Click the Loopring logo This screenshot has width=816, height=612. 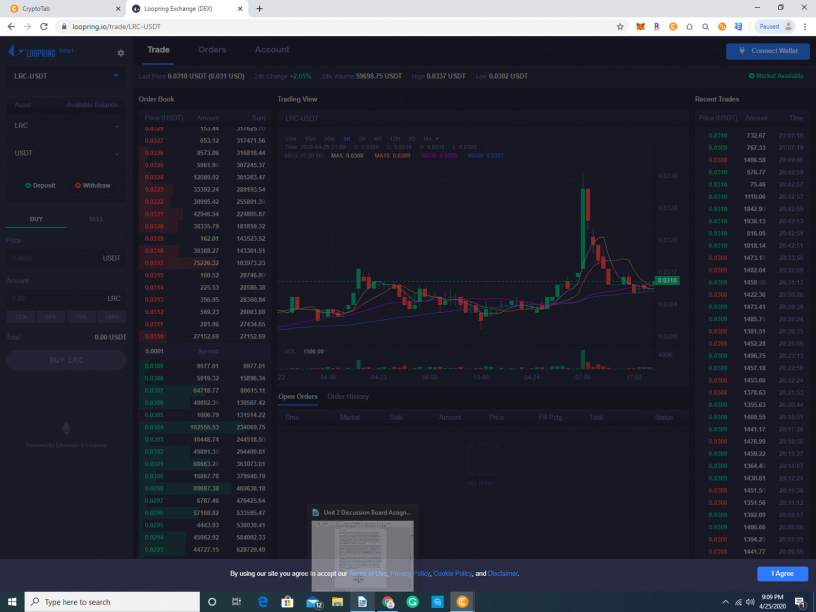pos(32,52)
